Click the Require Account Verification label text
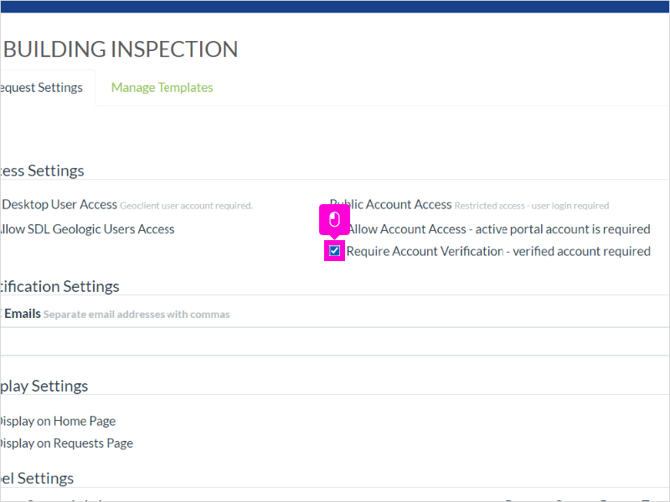Viewport: 670px width, 502px height. click(498, 251)
